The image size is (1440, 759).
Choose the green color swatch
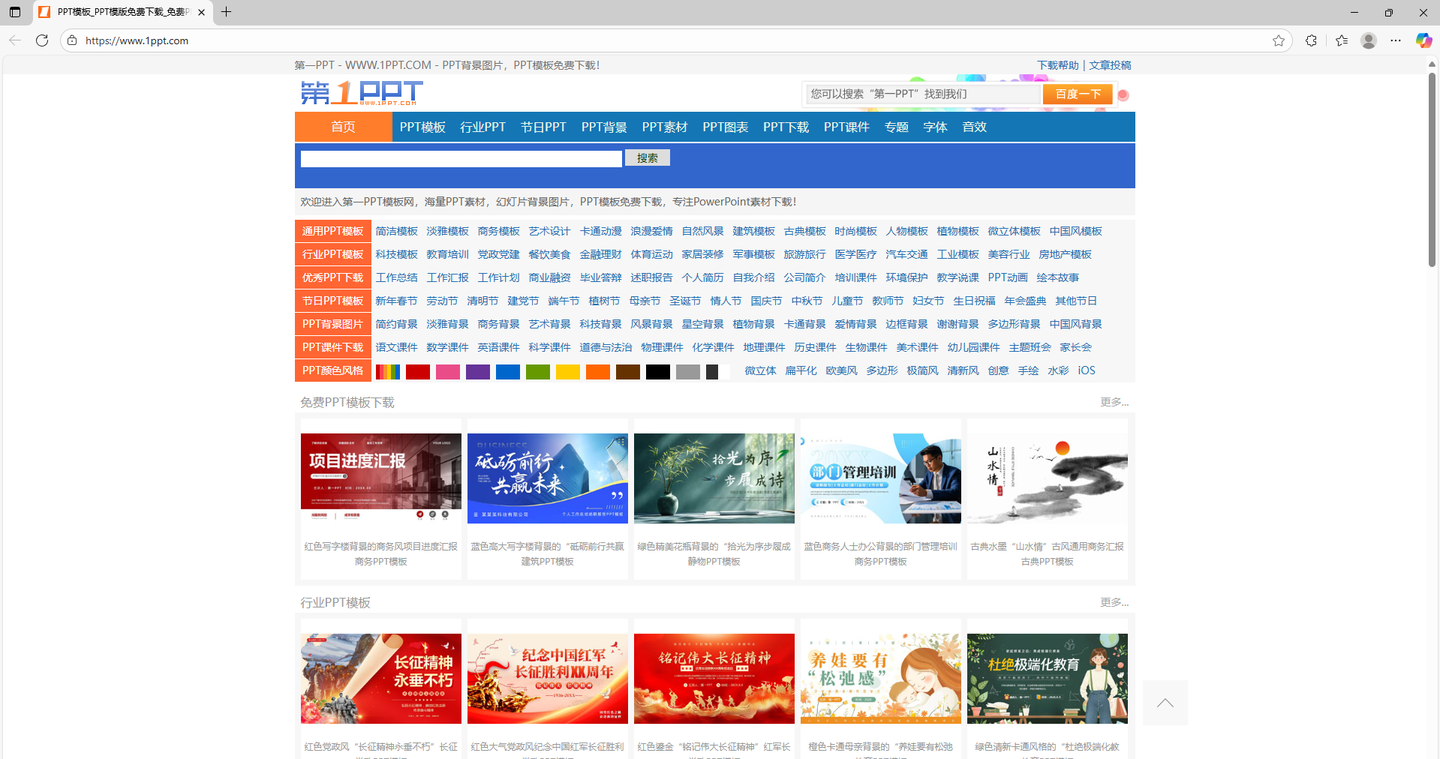[x=538, y=372]
